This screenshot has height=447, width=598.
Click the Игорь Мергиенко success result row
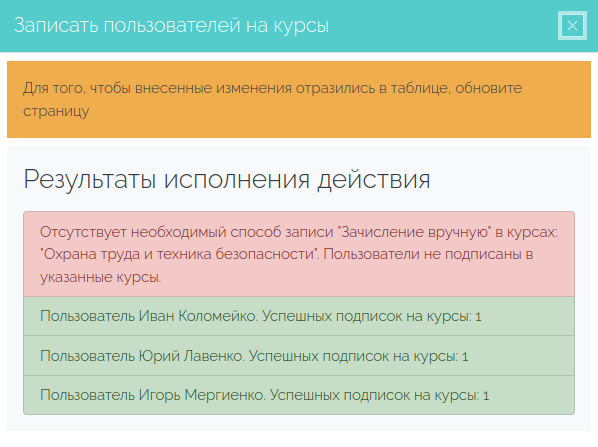(x=299, y=395)
